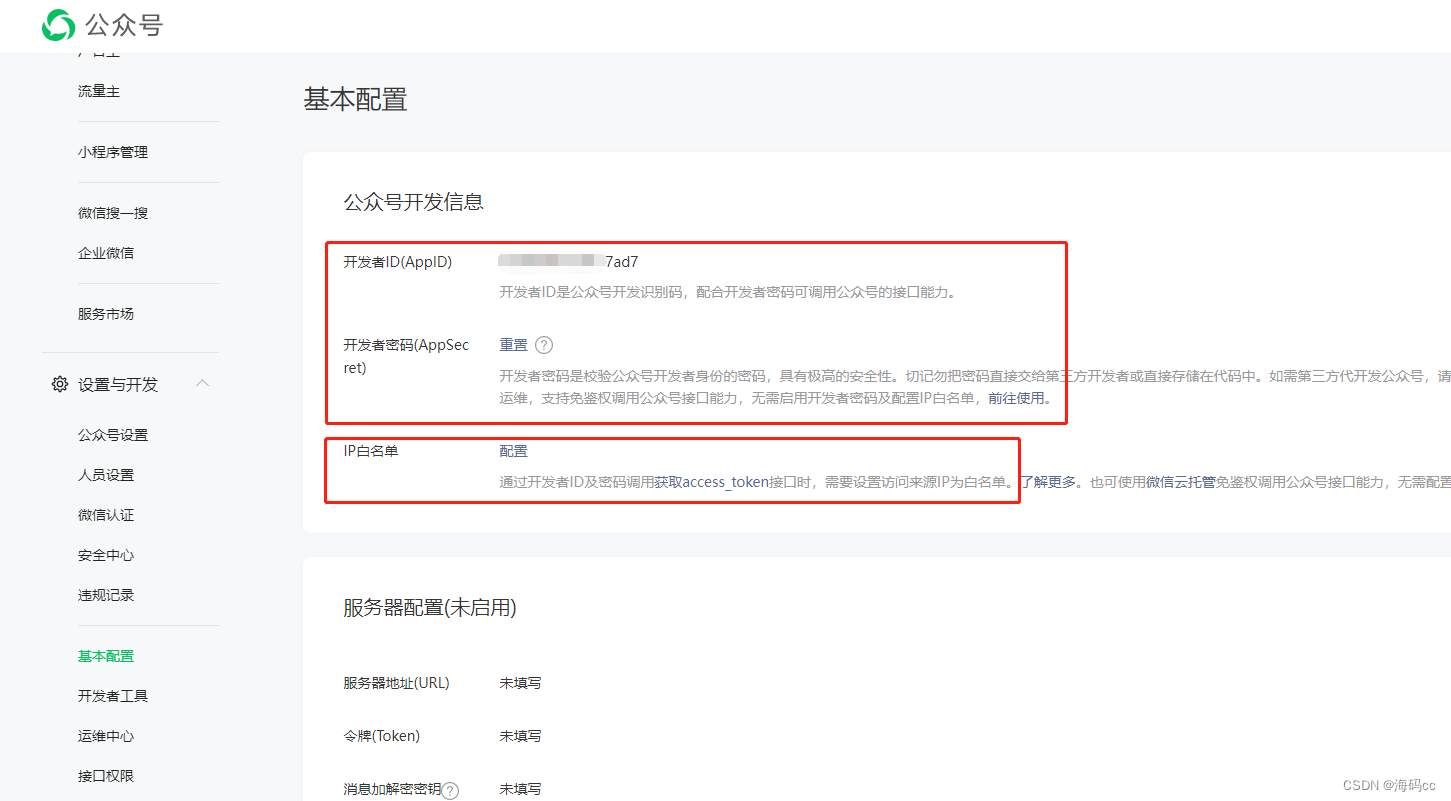Click the 令牌(Token) label

pos(382,736)
